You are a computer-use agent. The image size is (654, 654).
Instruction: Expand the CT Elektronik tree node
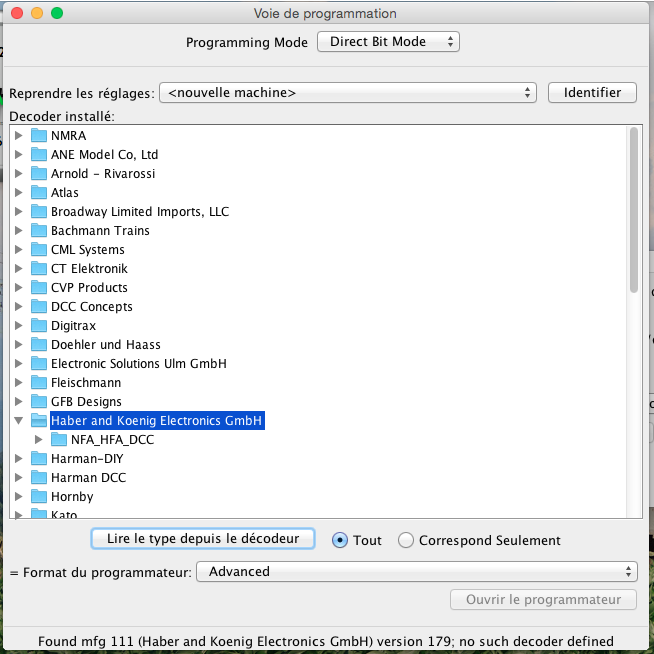click(x=18, y=268)
